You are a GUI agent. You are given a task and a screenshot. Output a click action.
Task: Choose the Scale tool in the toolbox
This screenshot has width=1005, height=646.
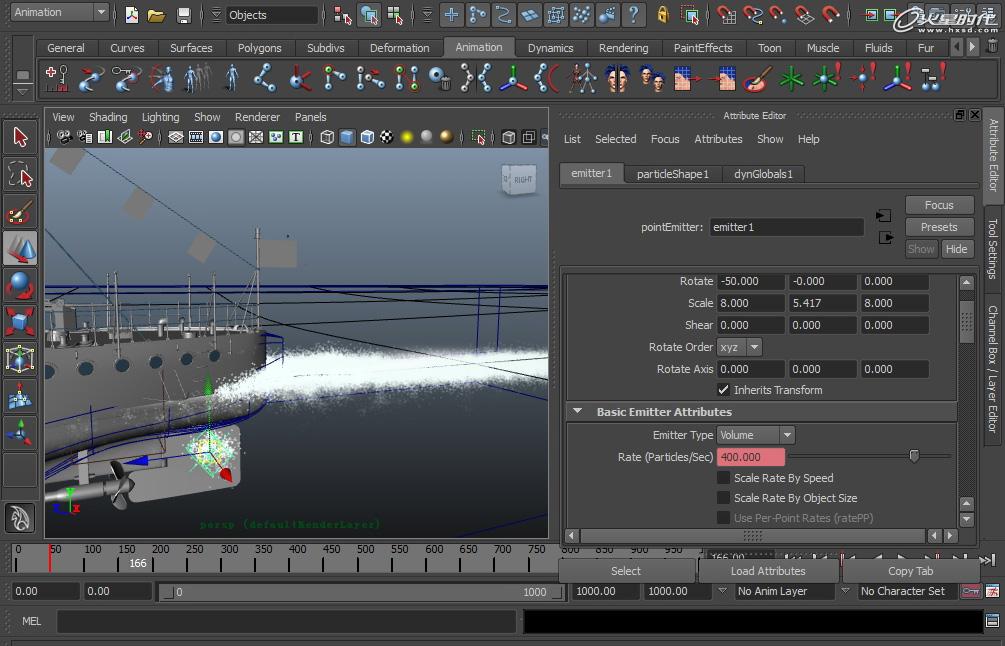click(20, 321)
